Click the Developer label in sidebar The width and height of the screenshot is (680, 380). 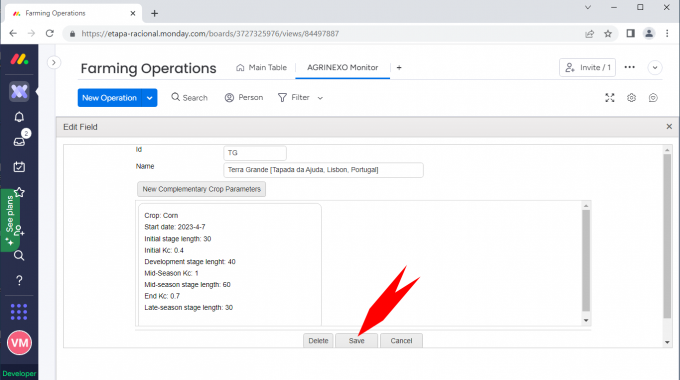[19, 373]
